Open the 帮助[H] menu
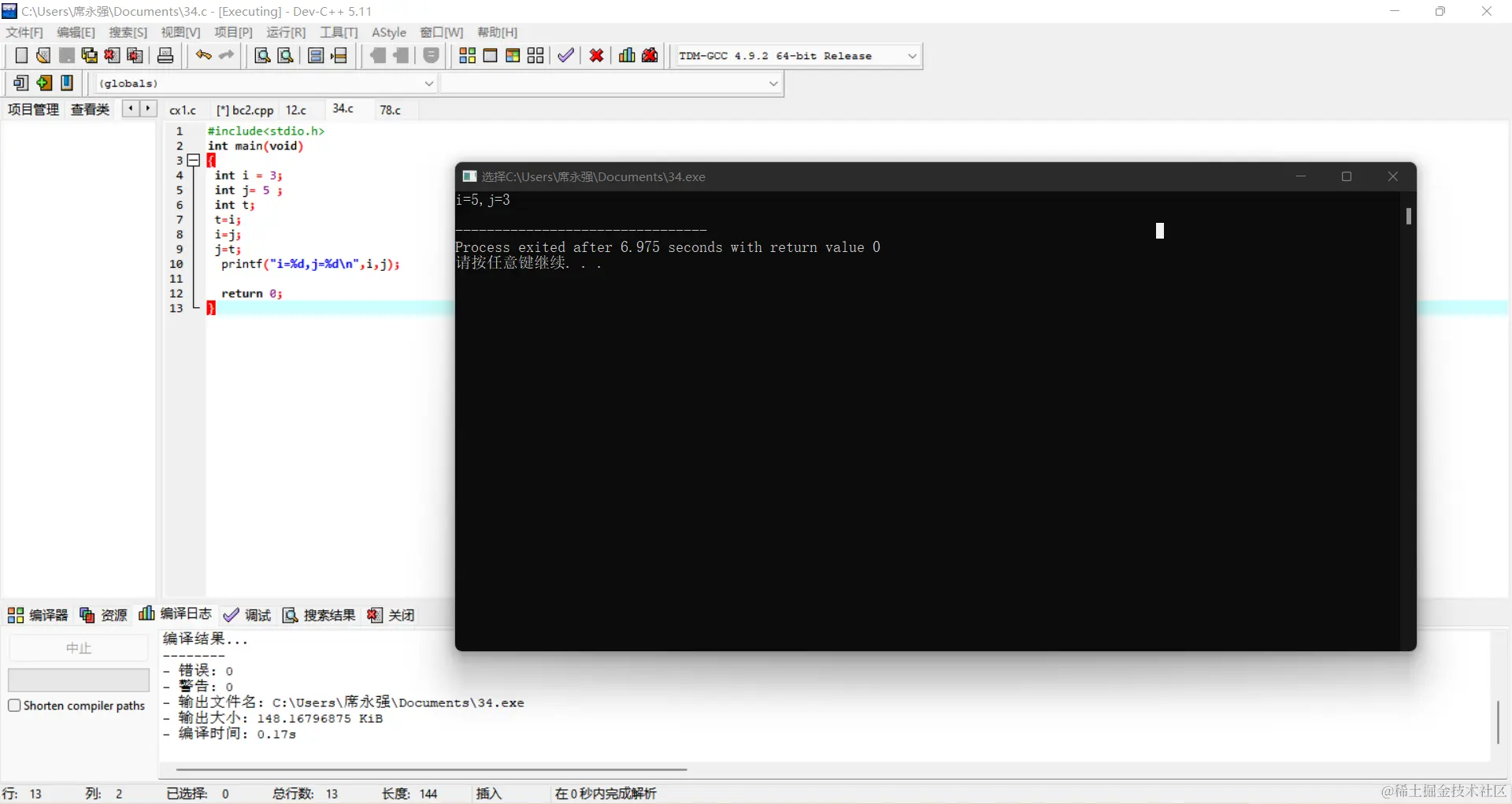This screenshot has height=804, width=1512. pyautogui.click(x=498, y=32)
